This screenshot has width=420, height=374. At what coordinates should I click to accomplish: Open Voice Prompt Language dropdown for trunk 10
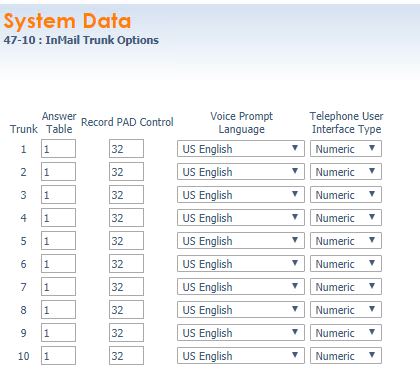coord(241,356)
